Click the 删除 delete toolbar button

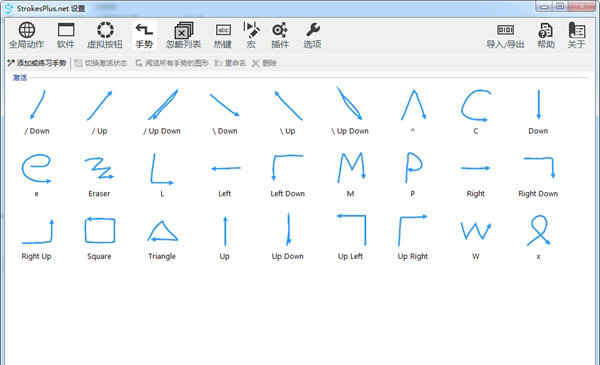264,63
